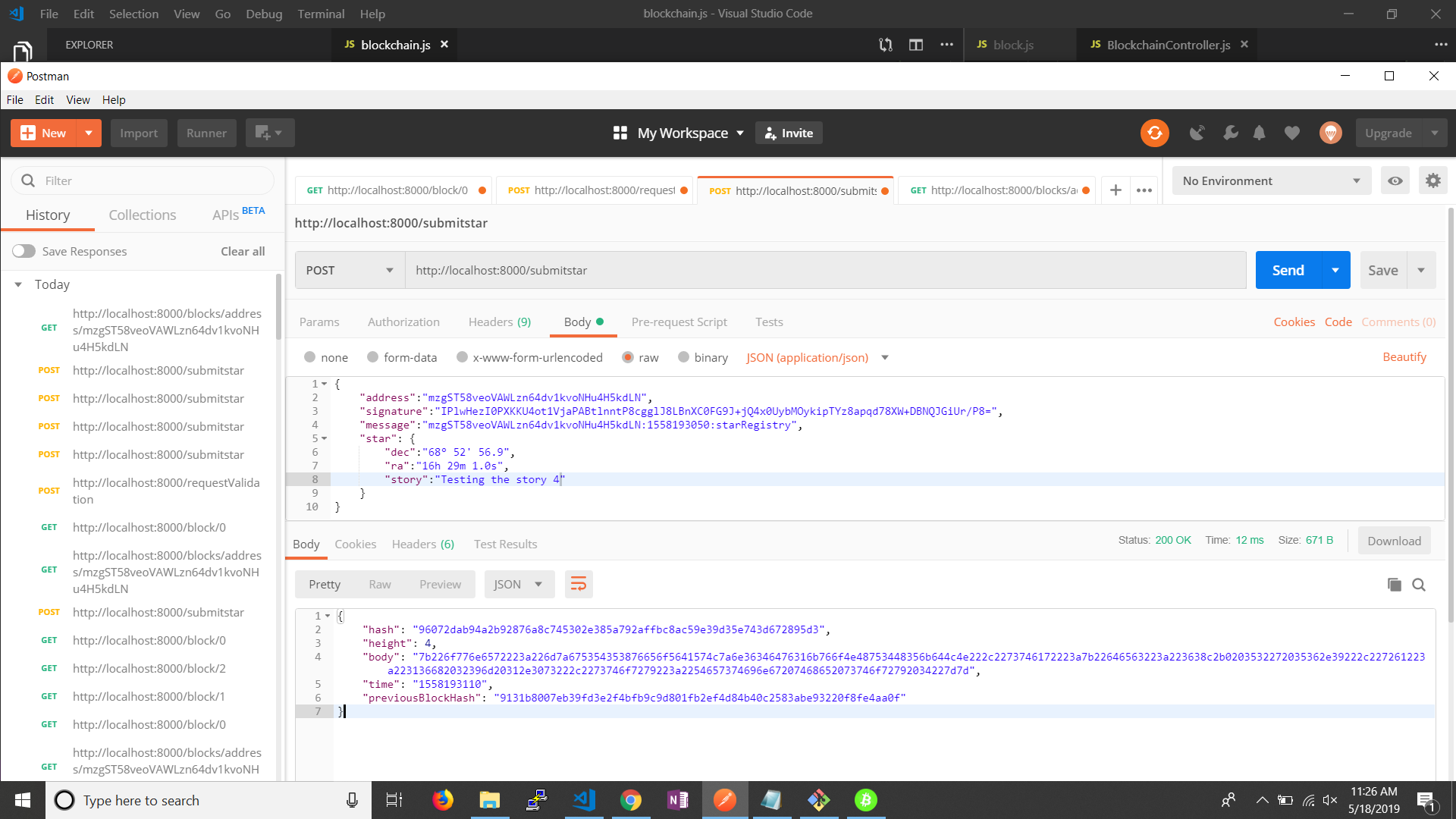1456x819 pixels.
Task: Select the form-data radio button
Action: [372, 357]
